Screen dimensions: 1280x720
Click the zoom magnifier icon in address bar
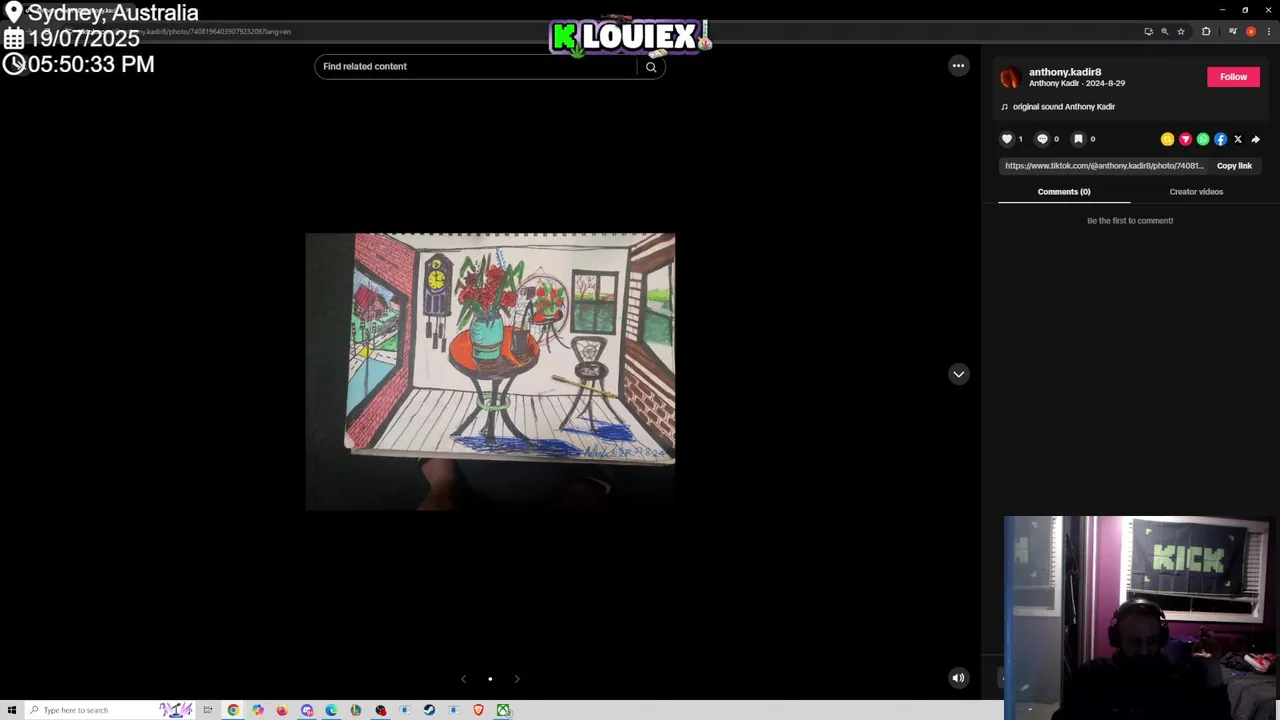(1164, 31)
